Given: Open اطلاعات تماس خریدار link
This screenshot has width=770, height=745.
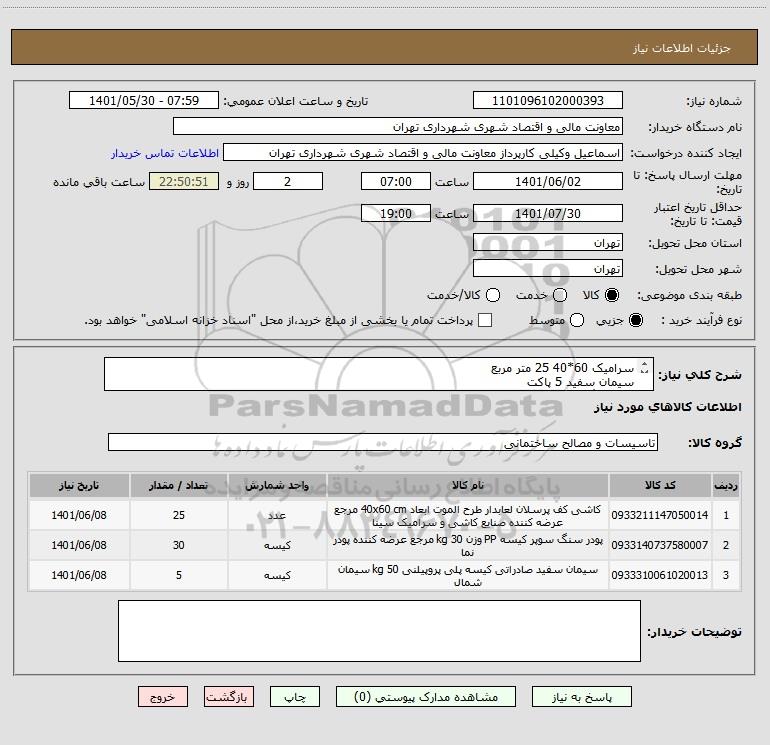Looking at the screenshot, I should [165, 153].
